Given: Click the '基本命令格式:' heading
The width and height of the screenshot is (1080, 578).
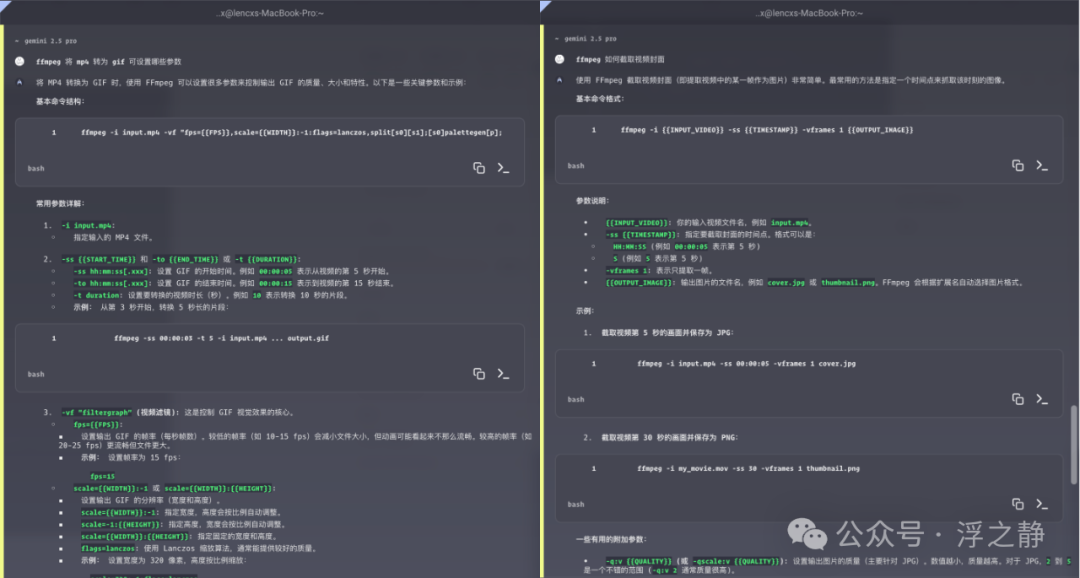Looking at the screenshot, I should (x=601, y=99).
